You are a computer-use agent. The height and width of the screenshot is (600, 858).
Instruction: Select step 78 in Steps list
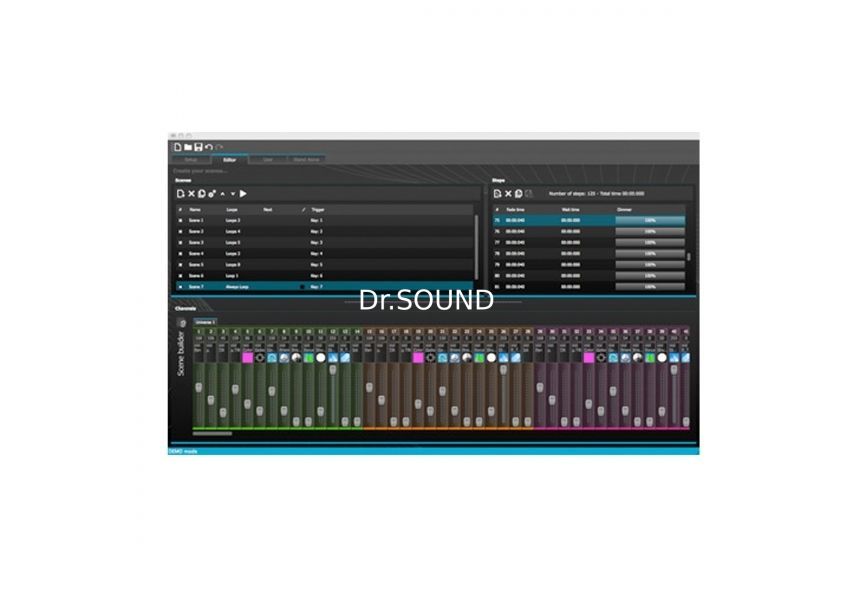[589, 254]
